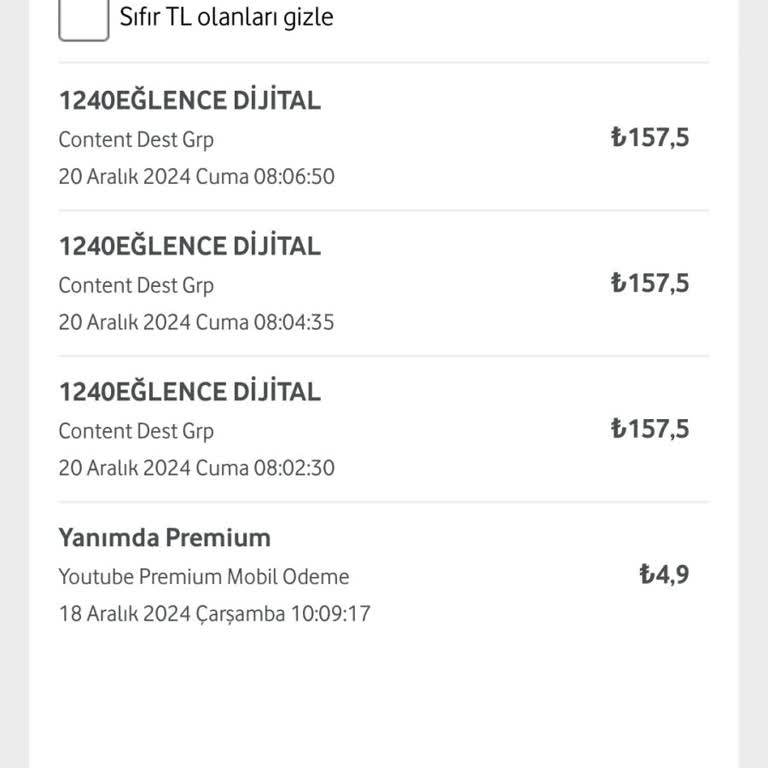Image resolution: width=768 pixels, height=768 pixels.
Task: Click Content Dest Grp text above 08:04:35 date
Action: (136, 285)
